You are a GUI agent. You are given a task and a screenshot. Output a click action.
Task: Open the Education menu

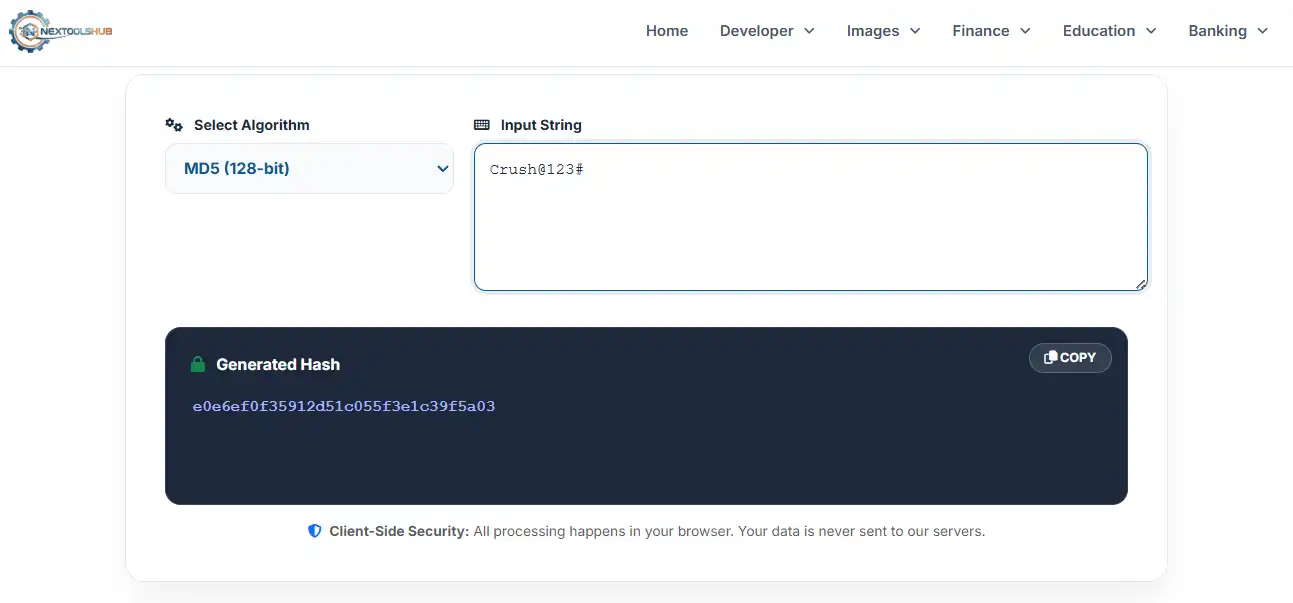point(1108,31)
